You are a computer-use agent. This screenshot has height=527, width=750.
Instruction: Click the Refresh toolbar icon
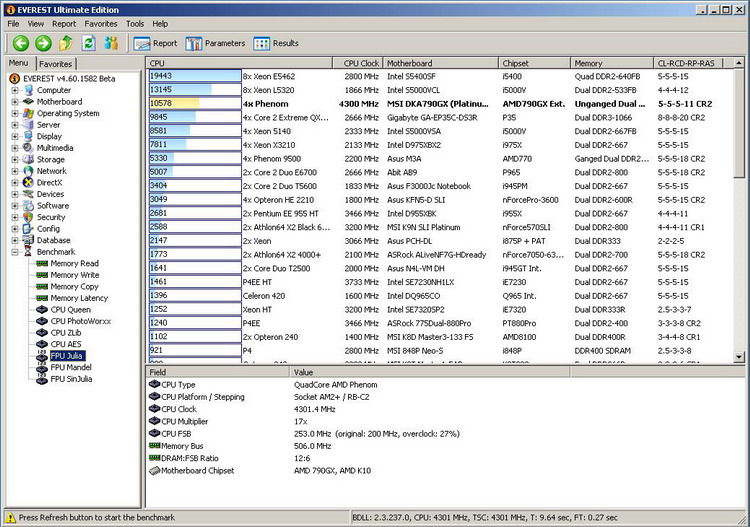click(x=88, y=43)
